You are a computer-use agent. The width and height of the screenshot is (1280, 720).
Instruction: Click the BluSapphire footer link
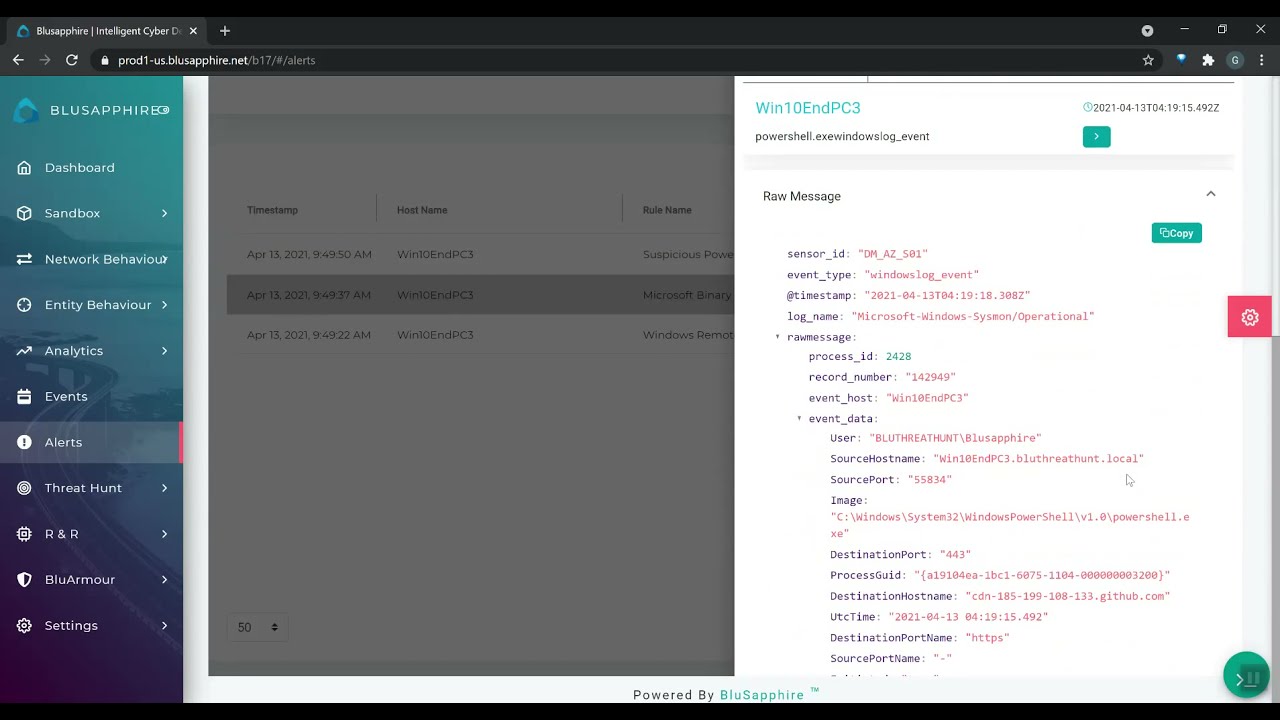pyautogui.click(x=762, y=695)
